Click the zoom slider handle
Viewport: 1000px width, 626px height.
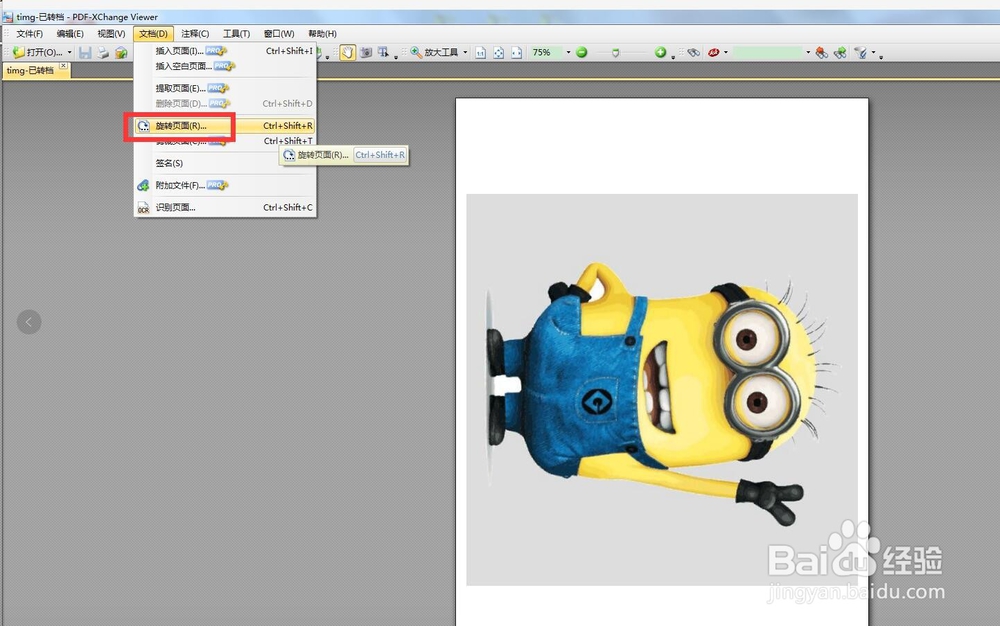pyautogui.click(x=615, y=53)
